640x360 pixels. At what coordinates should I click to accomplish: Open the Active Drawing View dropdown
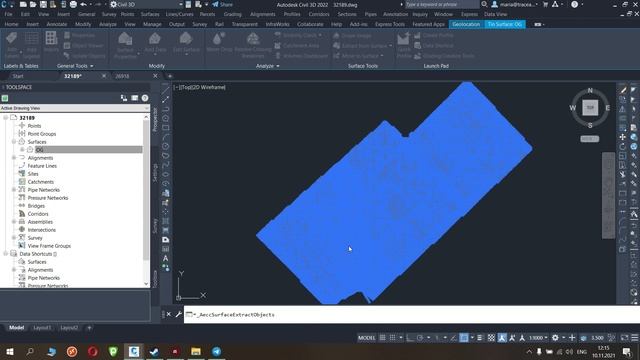[x=75, y=108]
